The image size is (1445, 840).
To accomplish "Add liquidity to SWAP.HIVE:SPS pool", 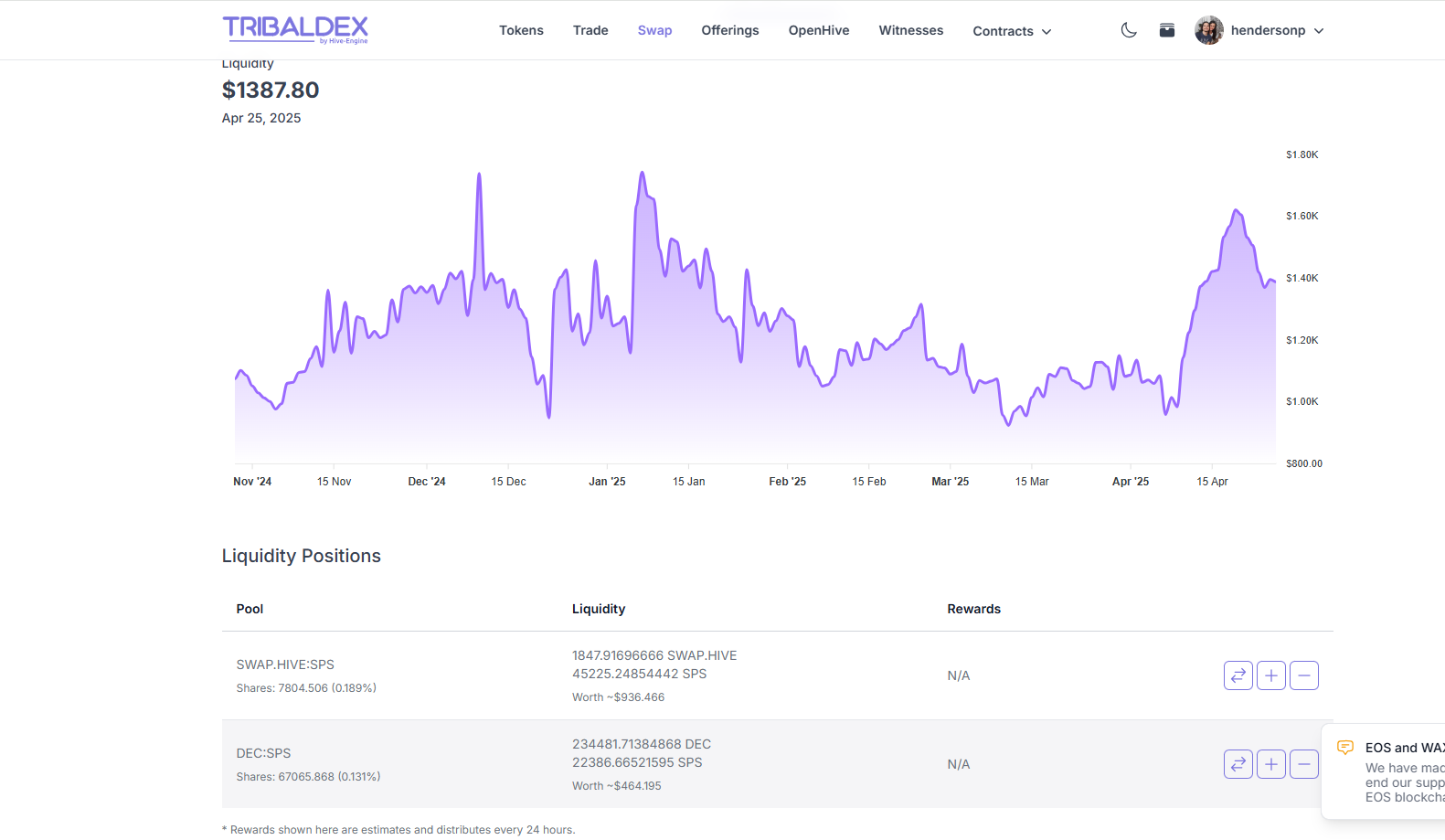I will click(1271, 675).
